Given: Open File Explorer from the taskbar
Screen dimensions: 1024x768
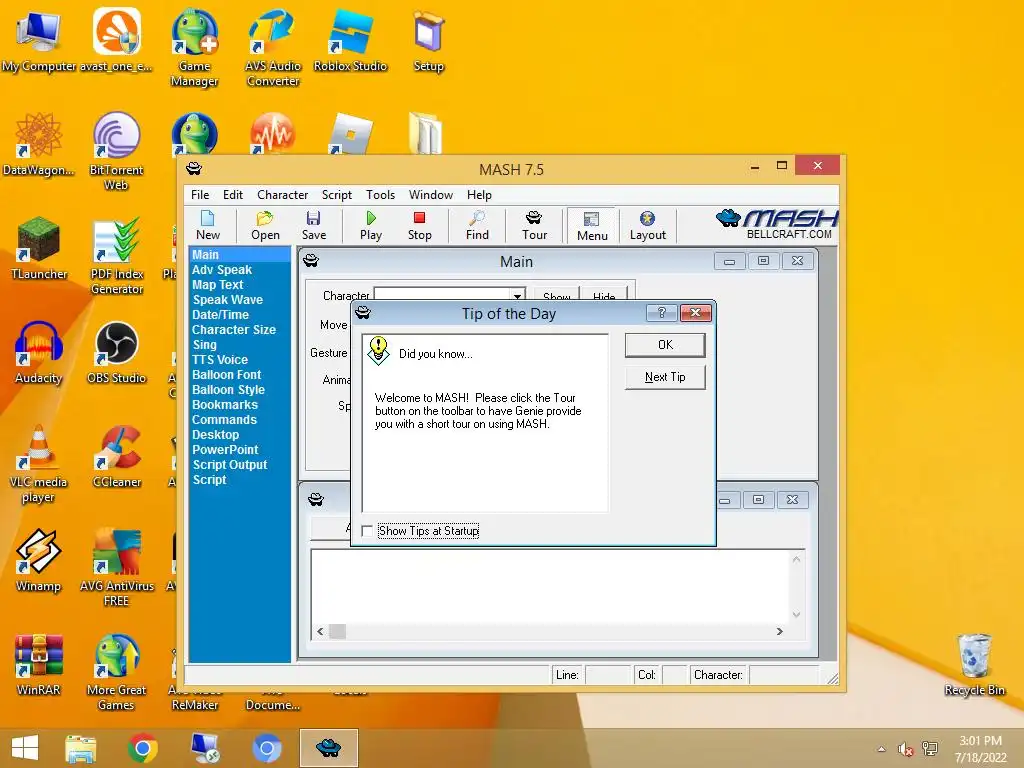Looking at the screenshot, I should pyautogui.click(x=81, y=748).
